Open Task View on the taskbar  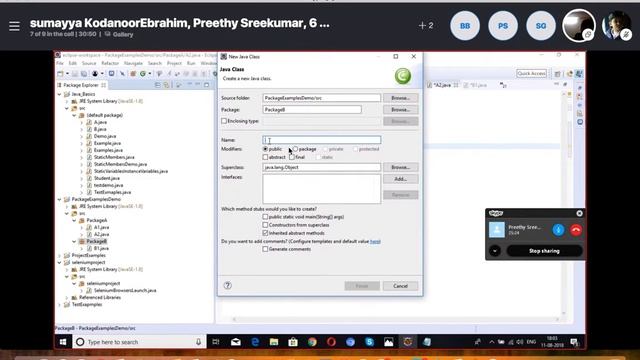[216, 342]
